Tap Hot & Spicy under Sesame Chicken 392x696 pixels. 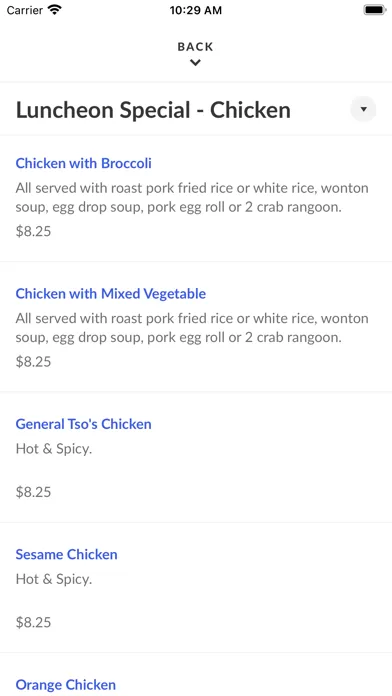[54, 579]
